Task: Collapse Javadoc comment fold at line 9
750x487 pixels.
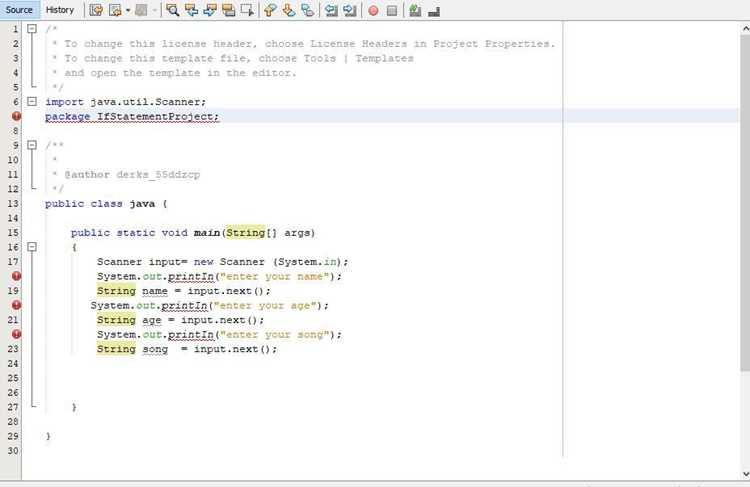Action: click(32, 145)
